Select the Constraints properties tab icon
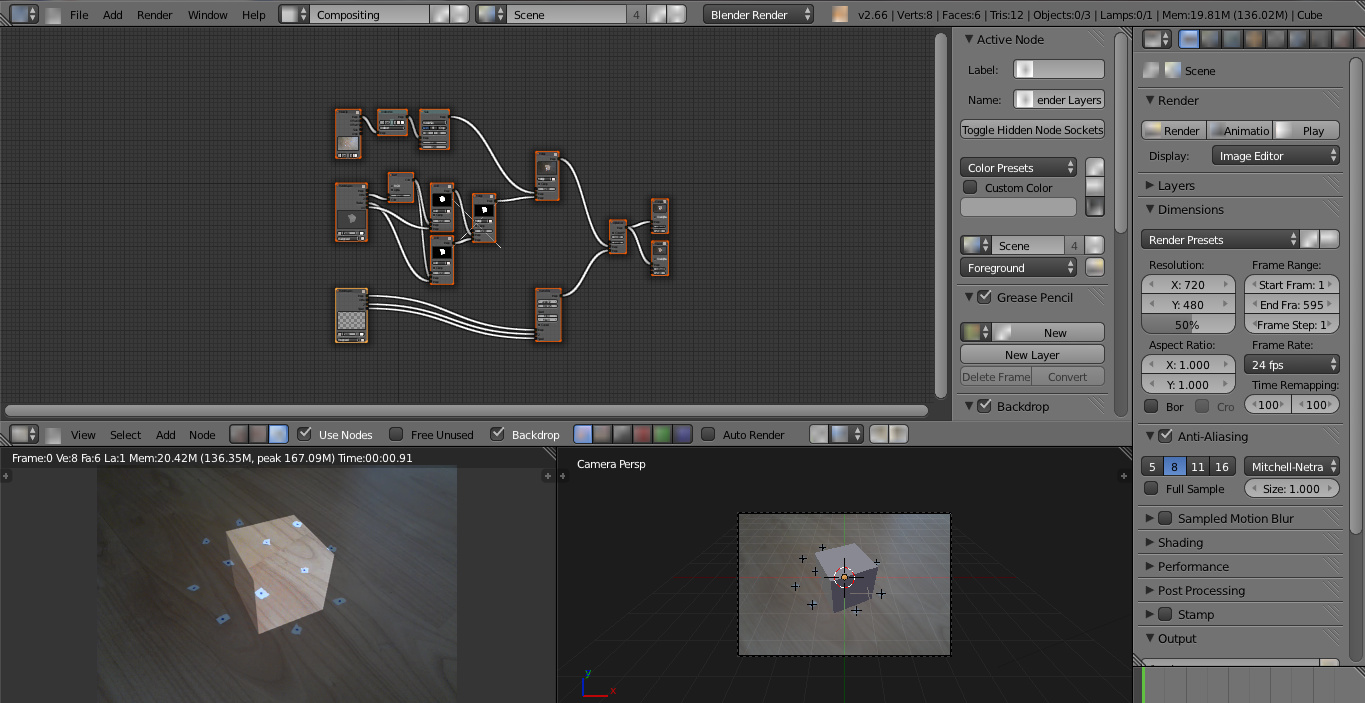 coord(1298,39)
